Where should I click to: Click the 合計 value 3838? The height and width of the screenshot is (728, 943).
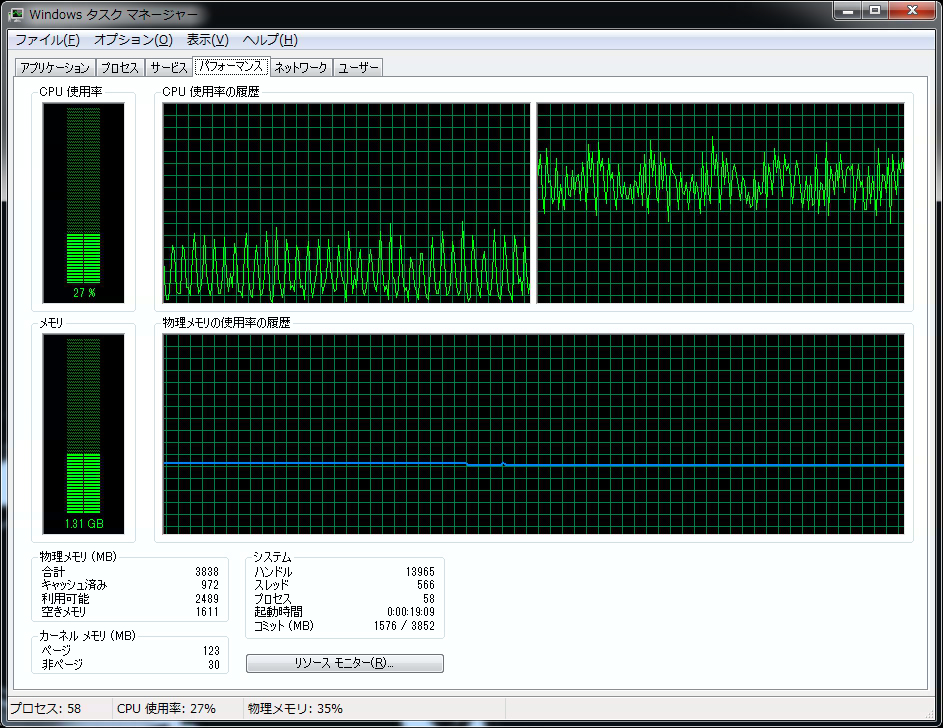207,572
